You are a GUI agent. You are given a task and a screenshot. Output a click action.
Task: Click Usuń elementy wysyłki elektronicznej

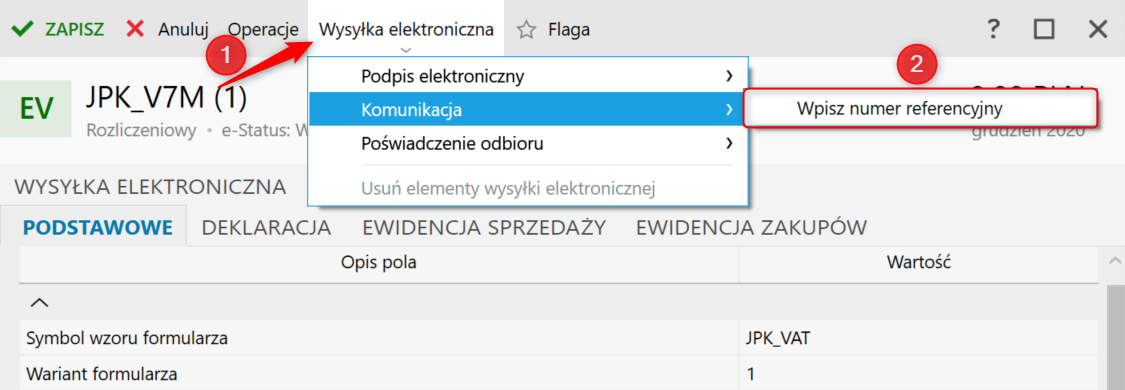click(509, 189)
